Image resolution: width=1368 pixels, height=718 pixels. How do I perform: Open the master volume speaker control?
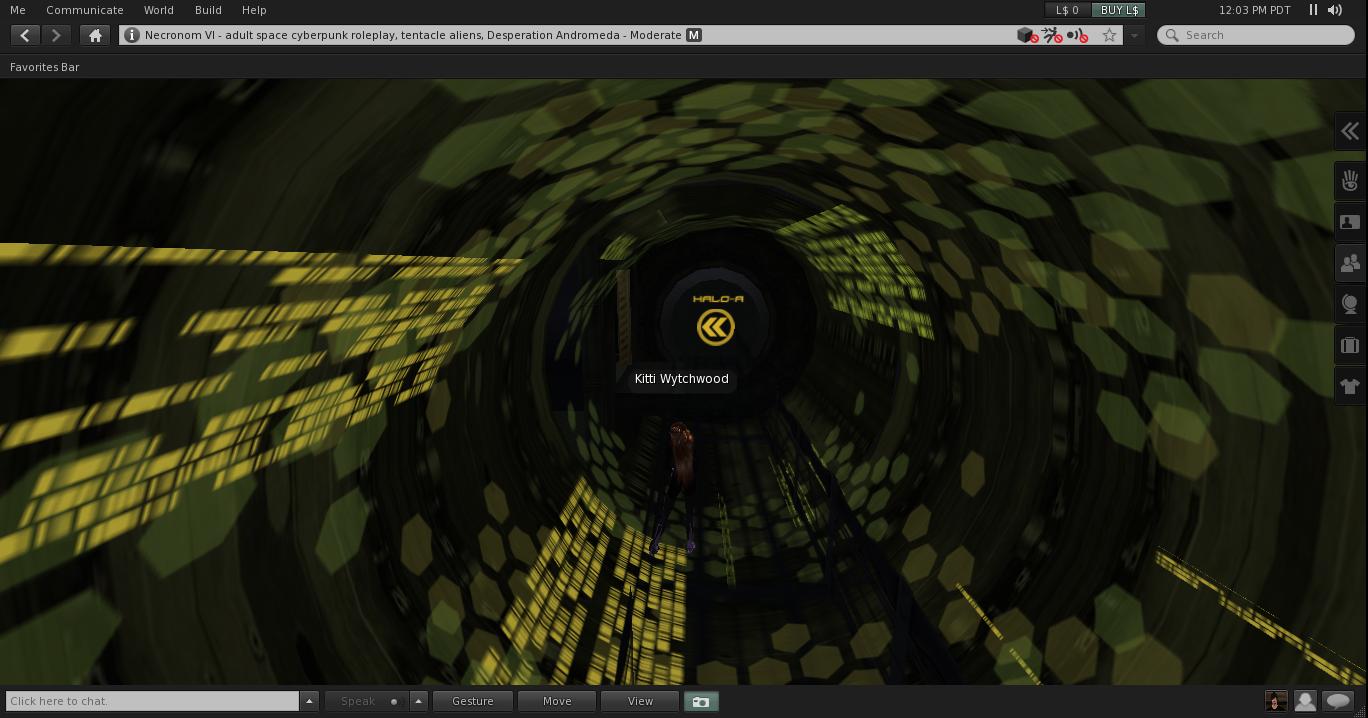click(x=1335, y=10)
